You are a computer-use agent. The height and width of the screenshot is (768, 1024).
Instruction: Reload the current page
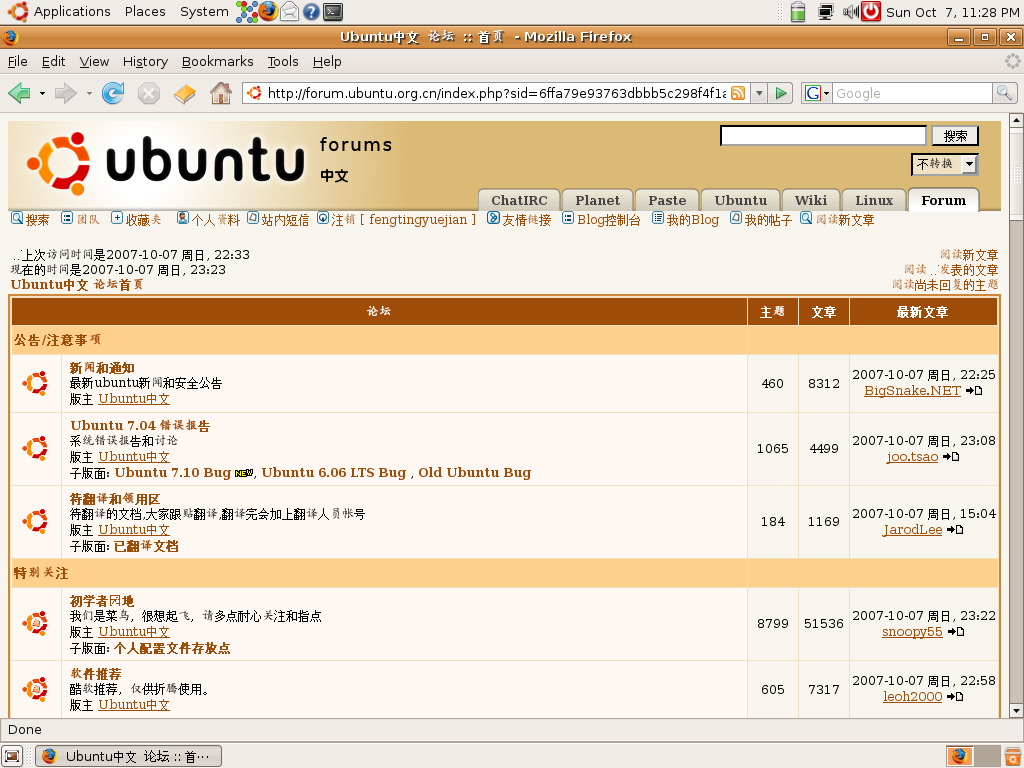point(113,93)
